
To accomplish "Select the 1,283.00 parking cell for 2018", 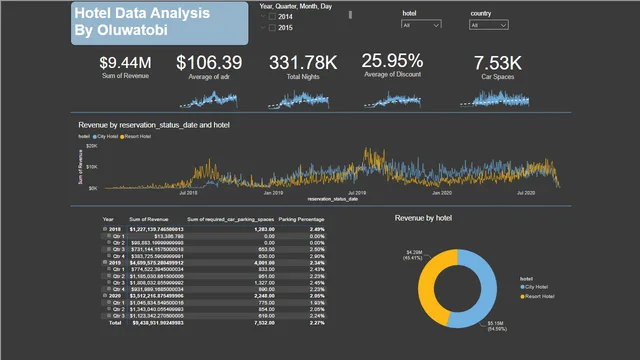I will tap(264, 229).
